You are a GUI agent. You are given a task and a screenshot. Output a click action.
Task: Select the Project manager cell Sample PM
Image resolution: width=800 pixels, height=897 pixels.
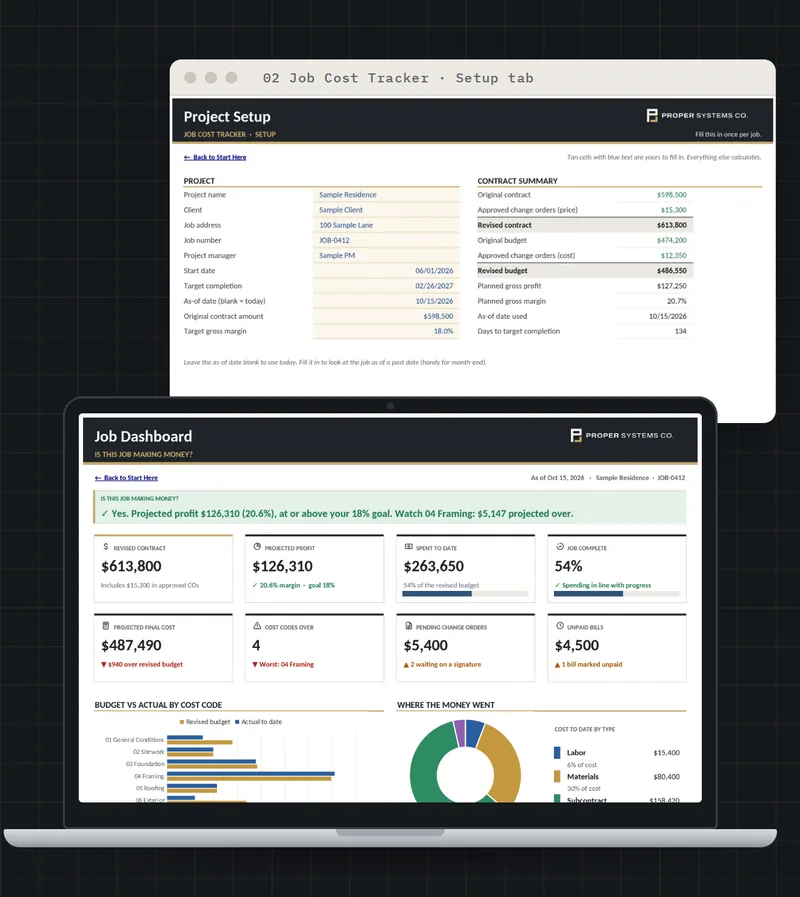[386, 256]
